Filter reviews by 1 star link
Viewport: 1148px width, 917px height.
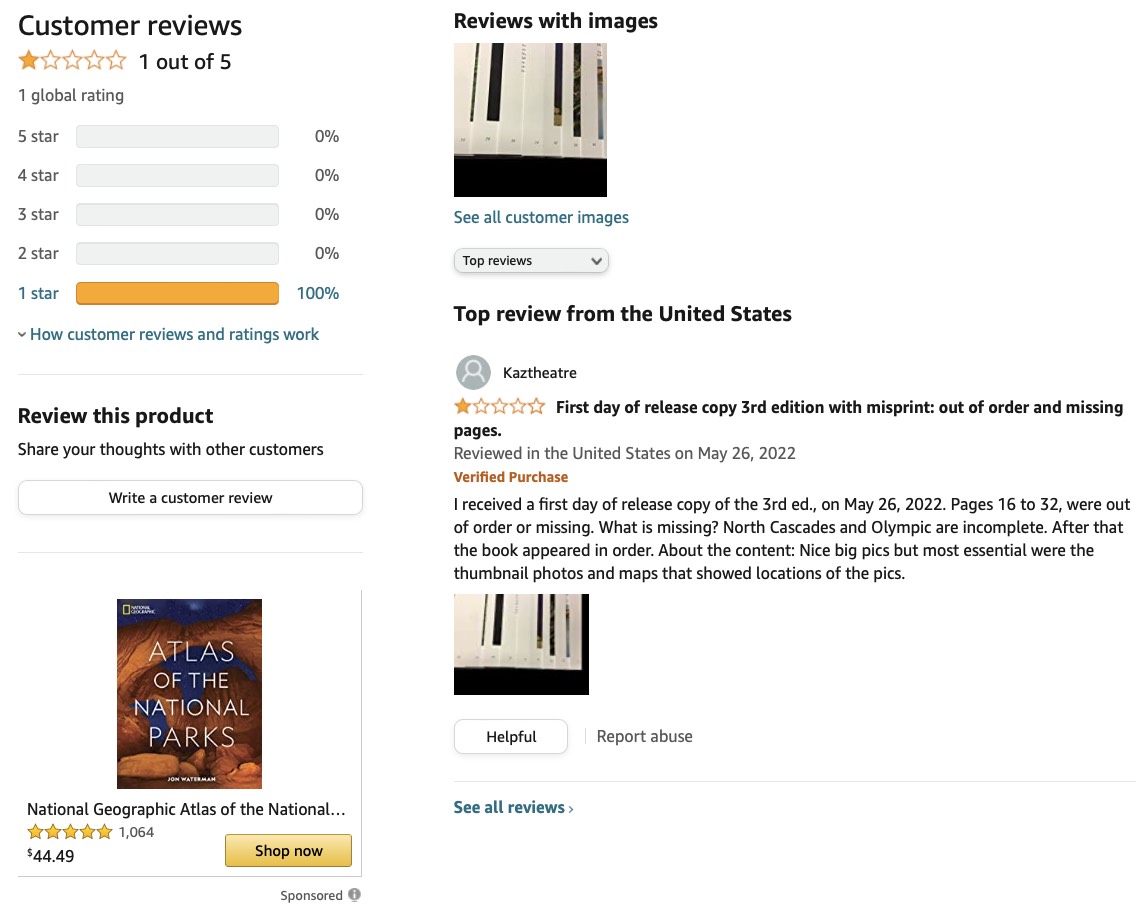pos(38,294)
